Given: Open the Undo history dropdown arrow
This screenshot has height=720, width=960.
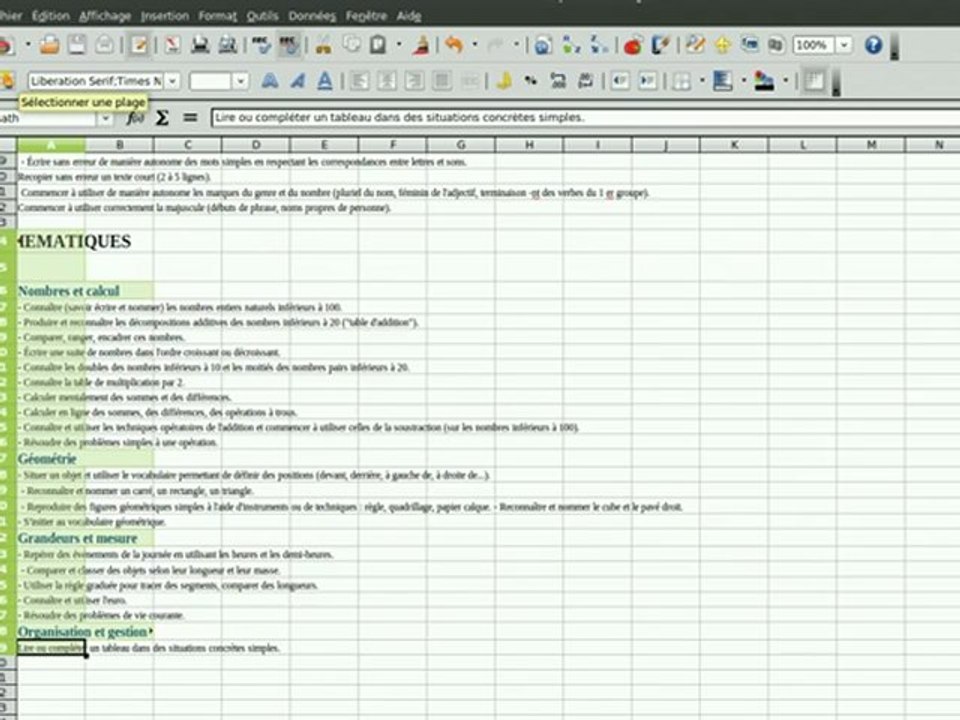Looking at the screenshot, I should click(474, 45).
